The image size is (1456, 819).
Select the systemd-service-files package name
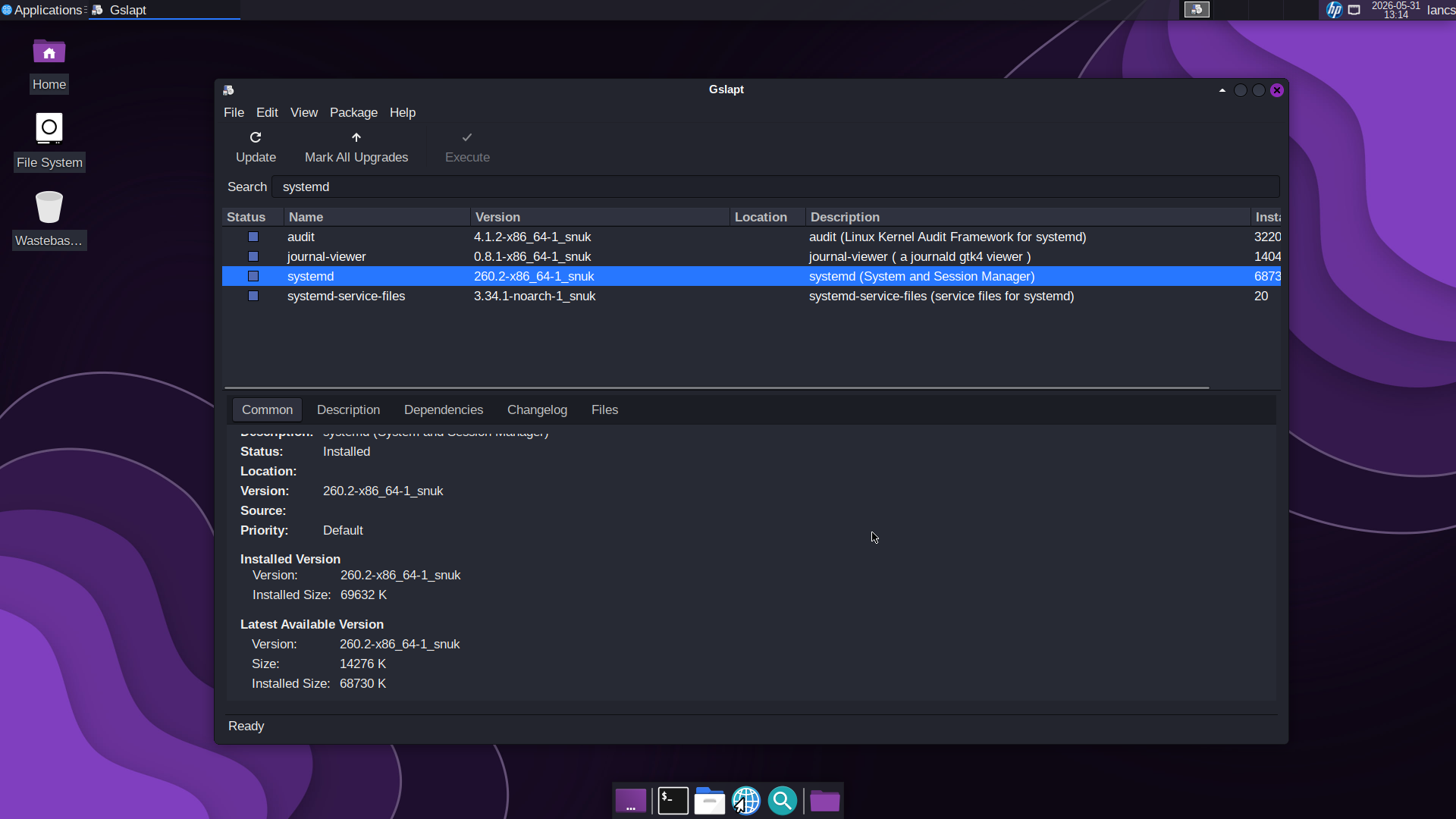pyautogui.click(x=346, y=296)
